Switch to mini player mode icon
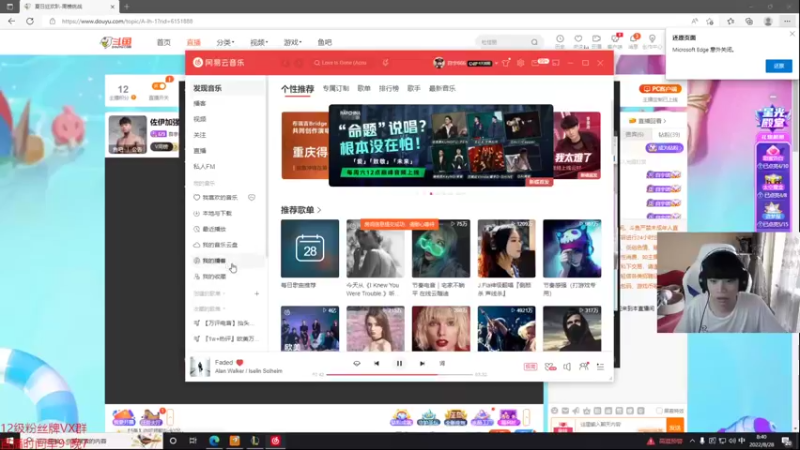This screenshot has width=800, height=450. pyautogui.click(x=556, y=63)
